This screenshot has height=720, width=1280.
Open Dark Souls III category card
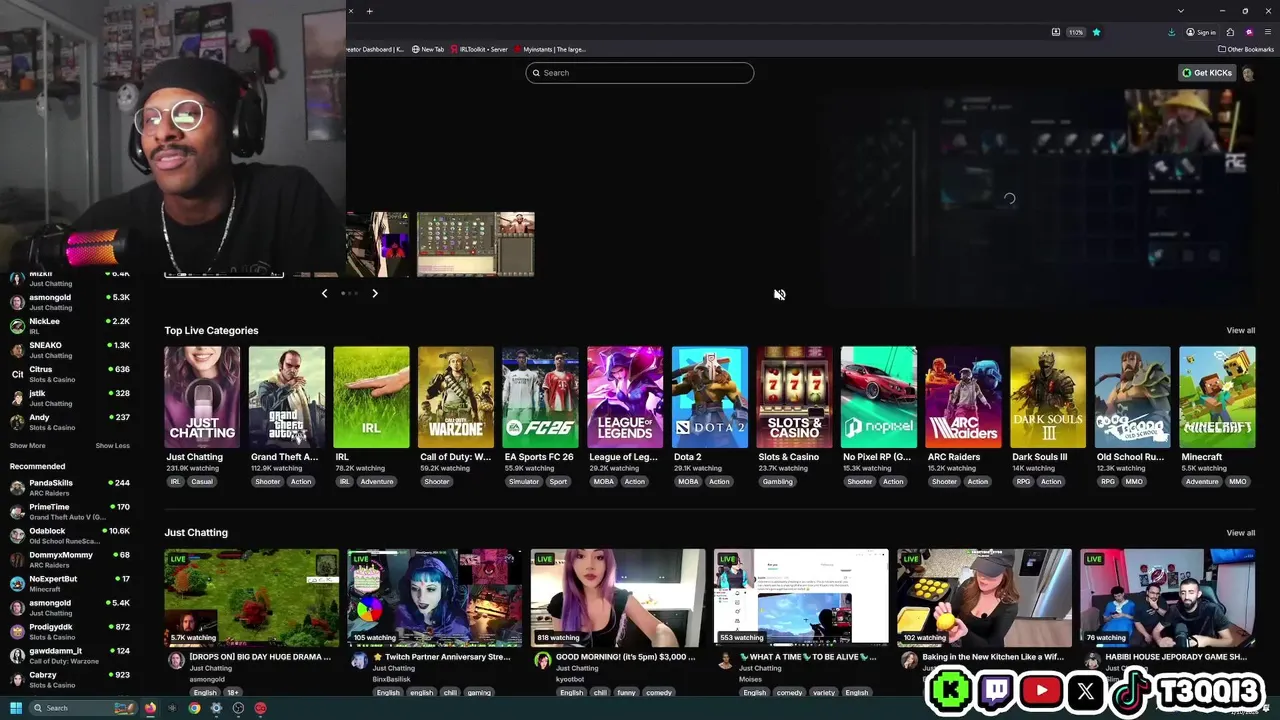pos(1048,397)
